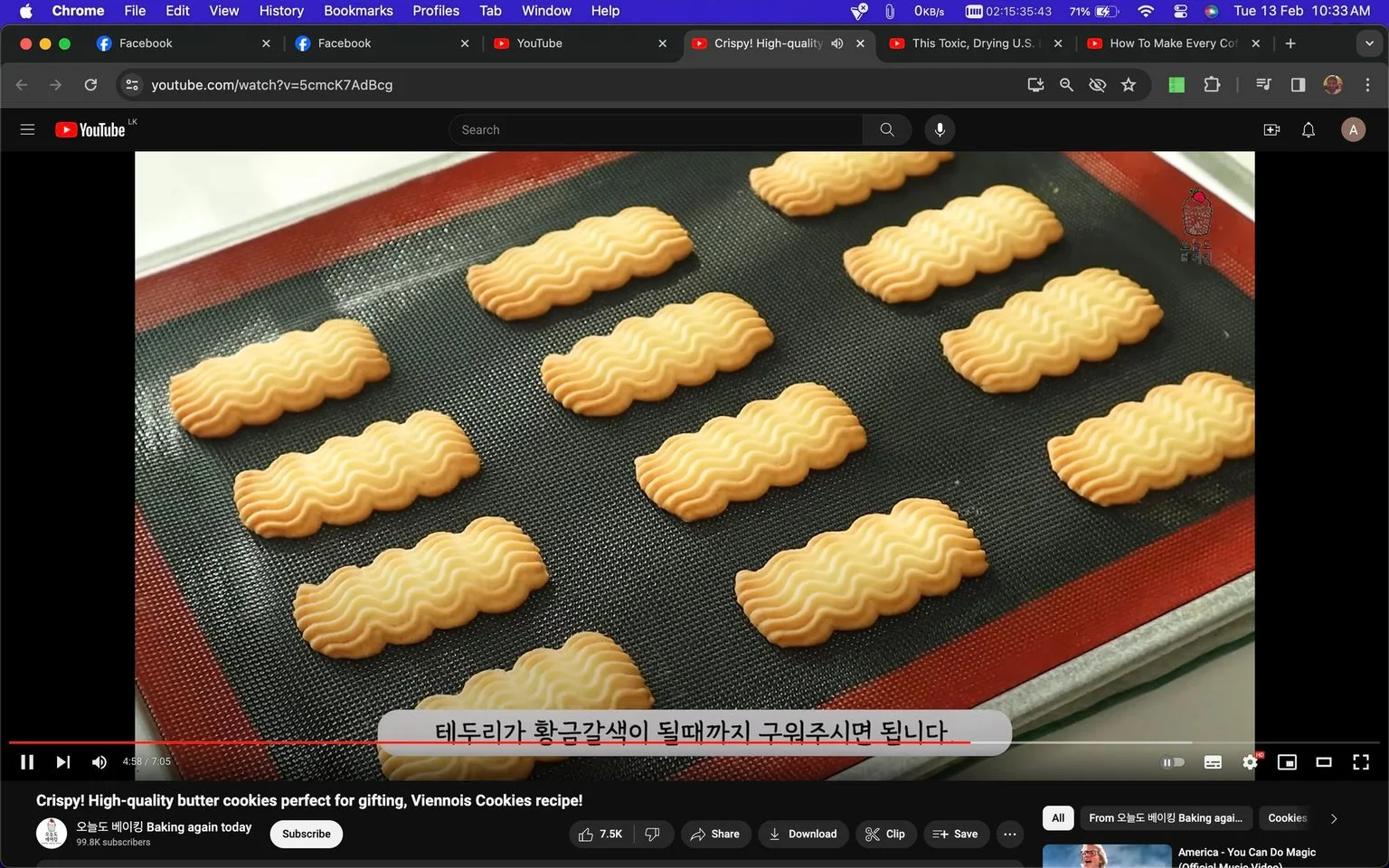Expand the Chrome tab search dropdown
The height and width of the screenshot is (868, 1389).
[x=1369, y=43]
